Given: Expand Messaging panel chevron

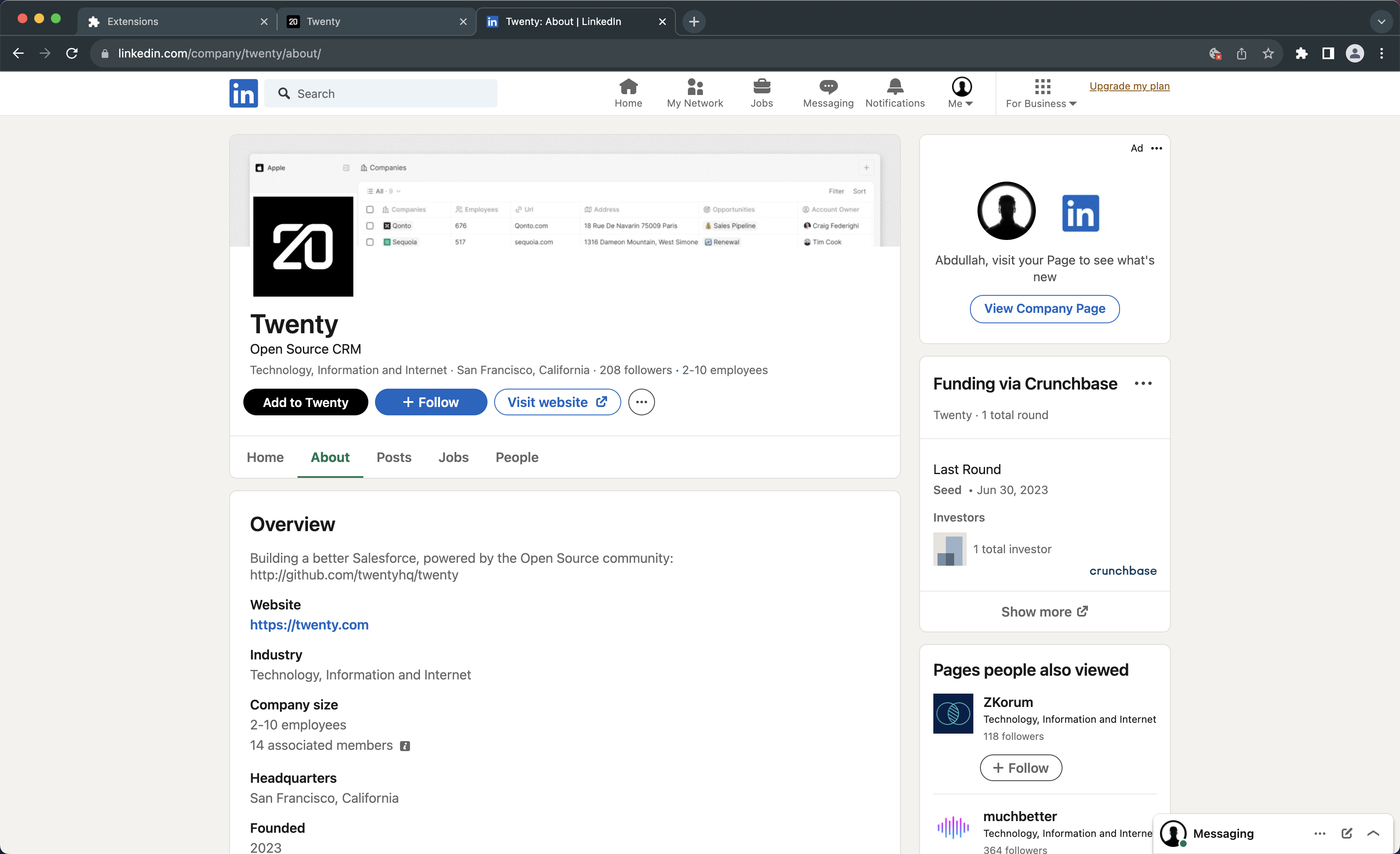Looking at the screenshot, I should pyautogui.click(x=1373, y=833).
